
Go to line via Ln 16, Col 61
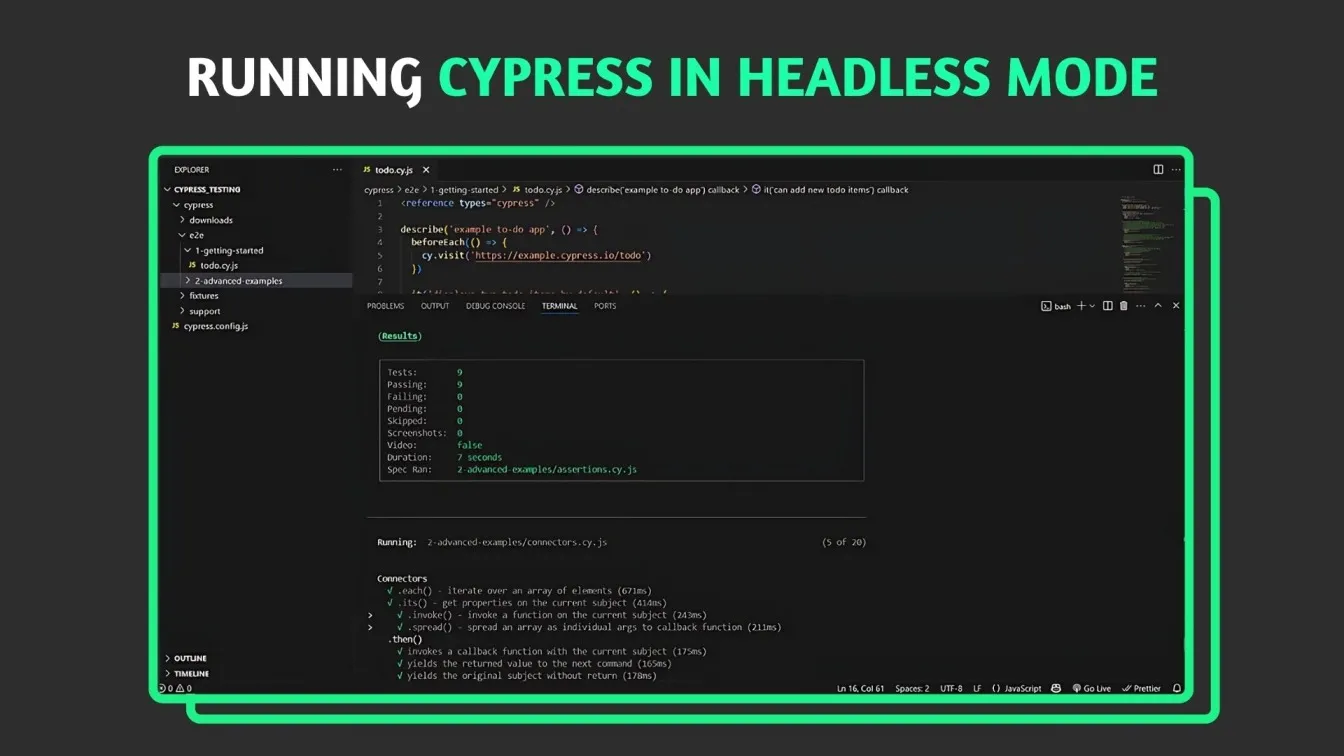[x=860, y=688]
